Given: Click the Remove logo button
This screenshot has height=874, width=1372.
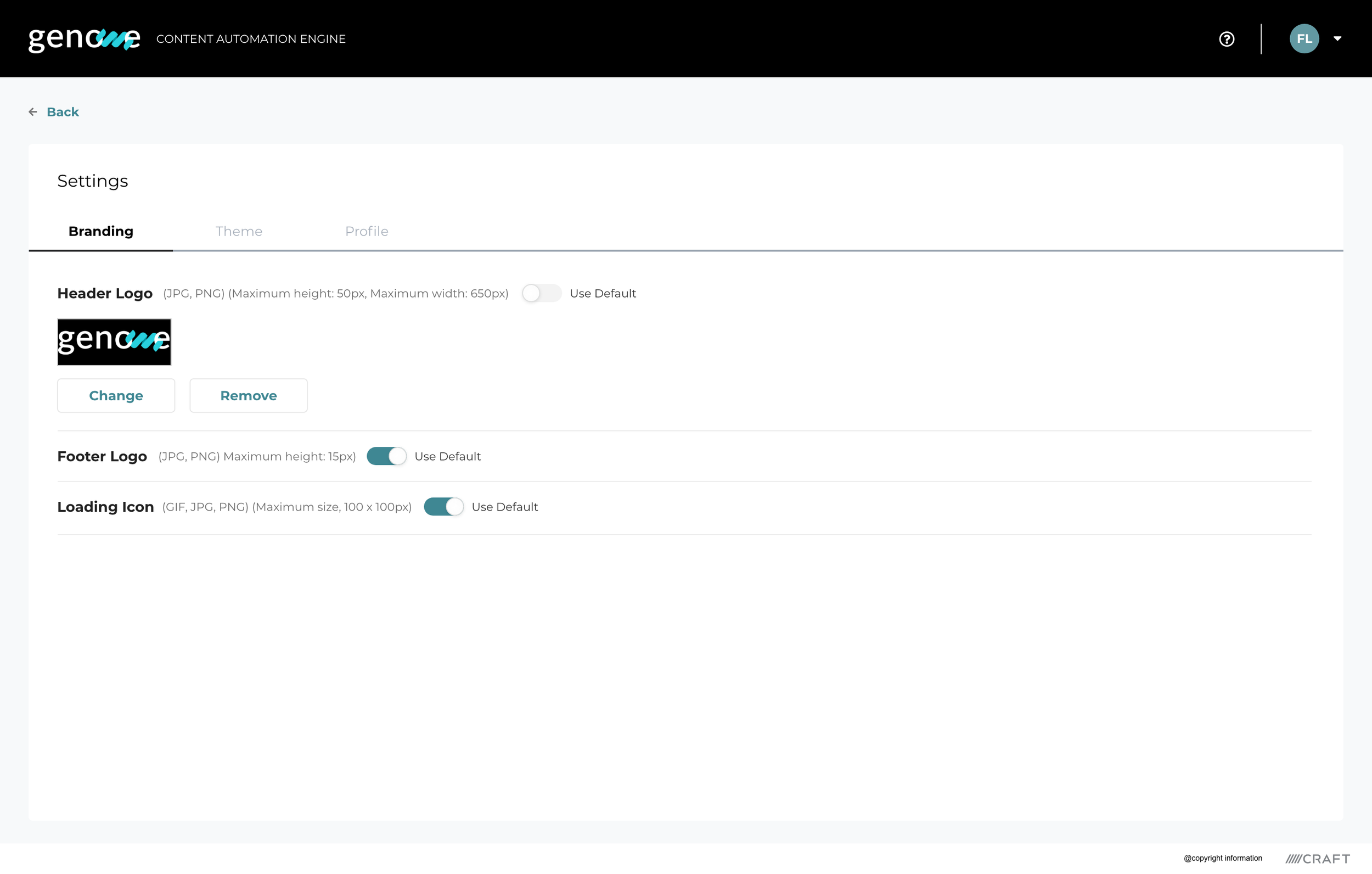Looking at the screenshot, I should pos(249,396).
